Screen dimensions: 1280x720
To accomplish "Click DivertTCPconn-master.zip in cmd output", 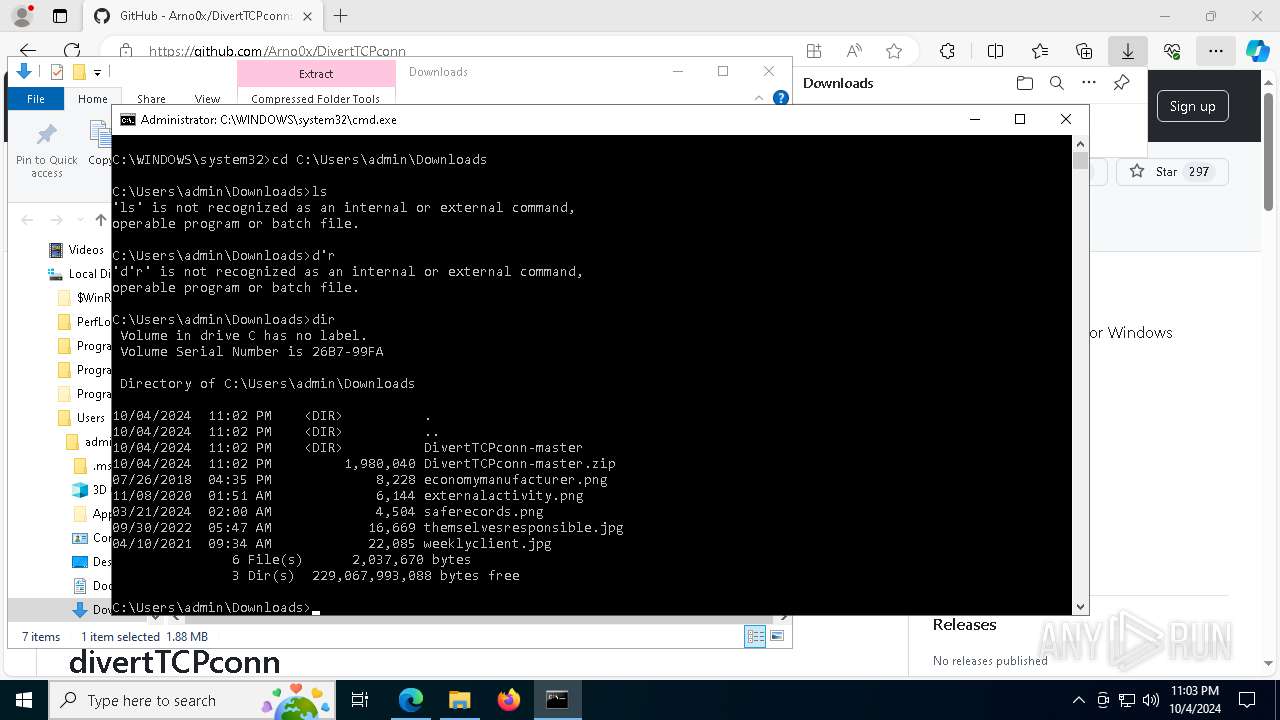I will pyautogui.click(x=519, y=464).
